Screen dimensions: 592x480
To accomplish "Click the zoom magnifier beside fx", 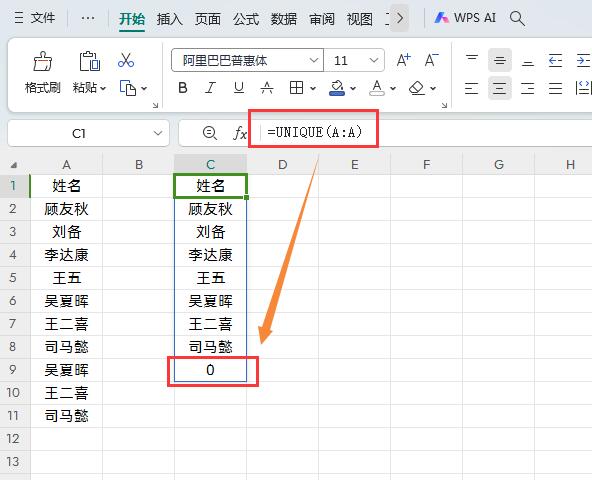I will (x=210, y=133).
